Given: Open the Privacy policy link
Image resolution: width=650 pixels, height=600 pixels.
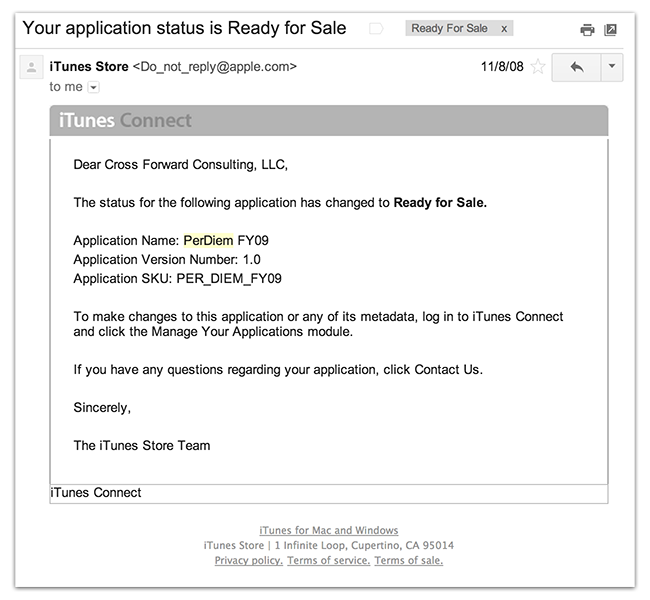Looking at the screenshot, I should coord(249,560).
